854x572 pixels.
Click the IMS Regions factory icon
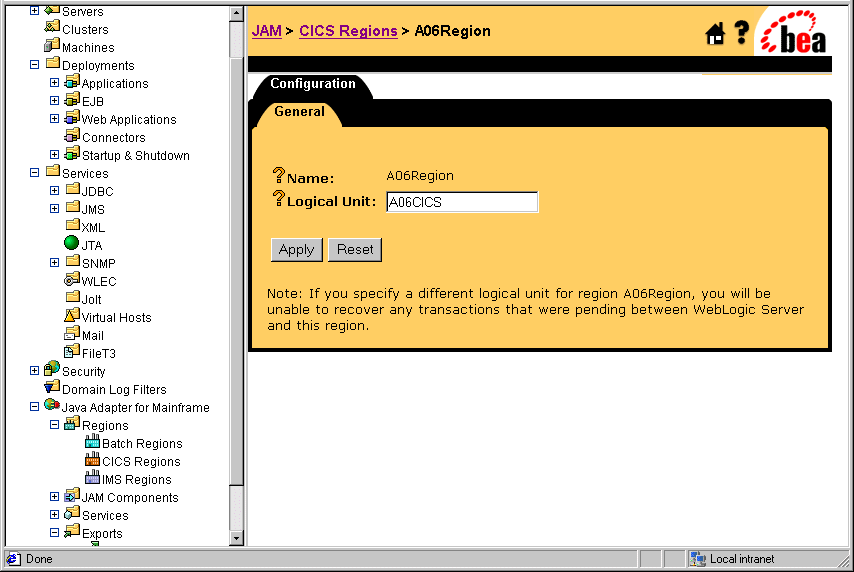click(93, 477)
